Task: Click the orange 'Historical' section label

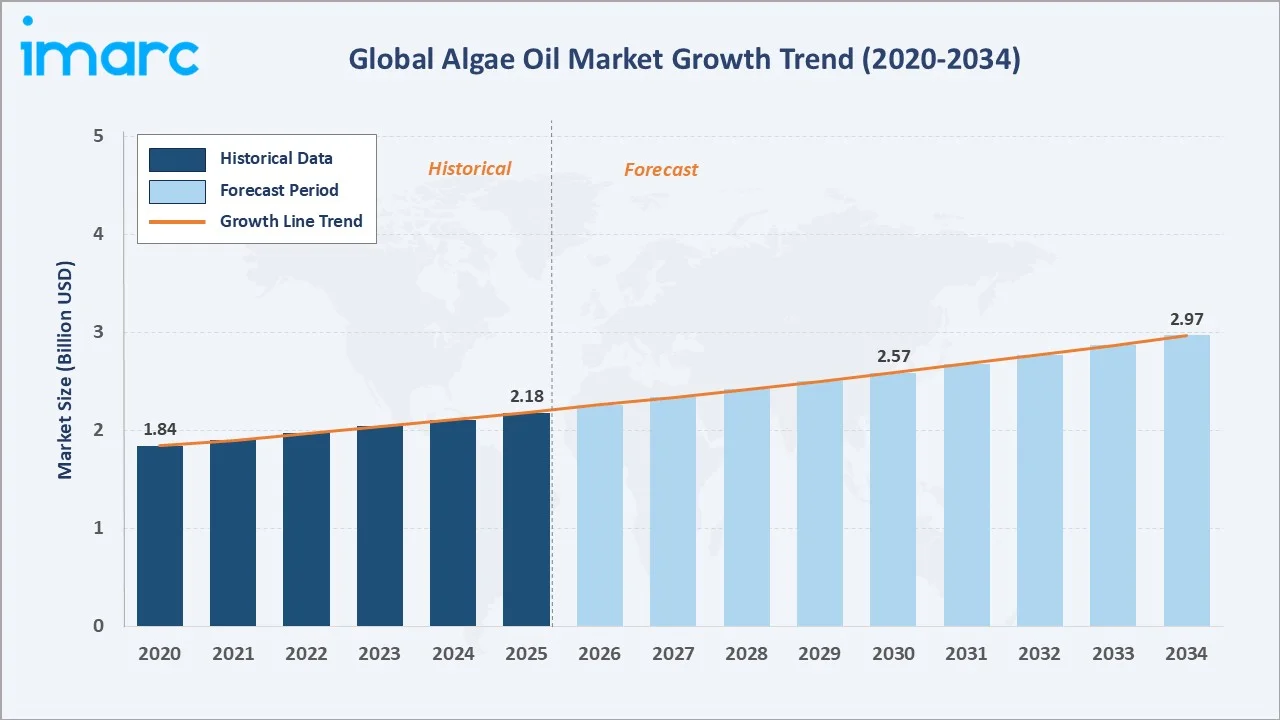Action: click(470, 168)
